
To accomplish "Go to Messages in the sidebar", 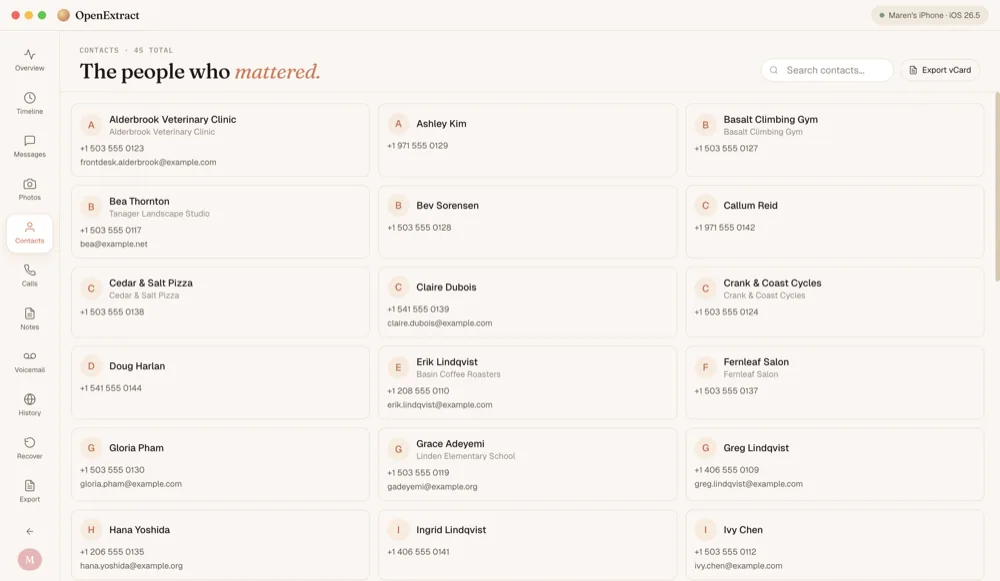I will coord(29,146).
